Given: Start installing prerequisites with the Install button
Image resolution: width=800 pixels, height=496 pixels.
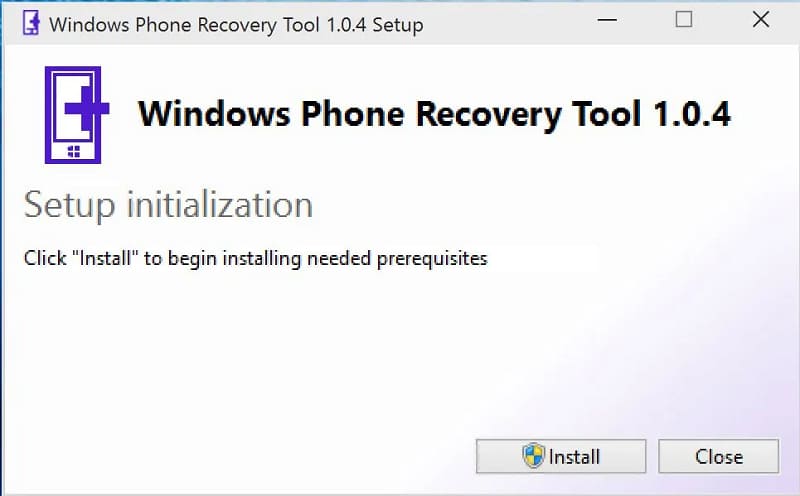Looking at the screenshot, I should (x=561, y=456).
